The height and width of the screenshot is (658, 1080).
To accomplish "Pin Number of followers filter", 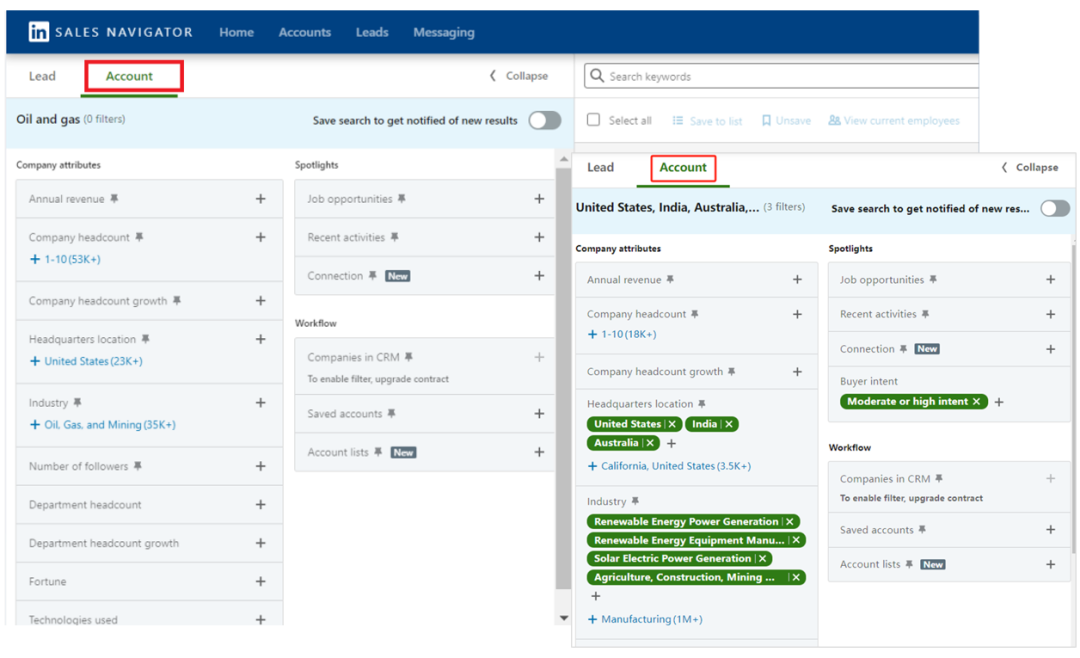I will [138, 466].
